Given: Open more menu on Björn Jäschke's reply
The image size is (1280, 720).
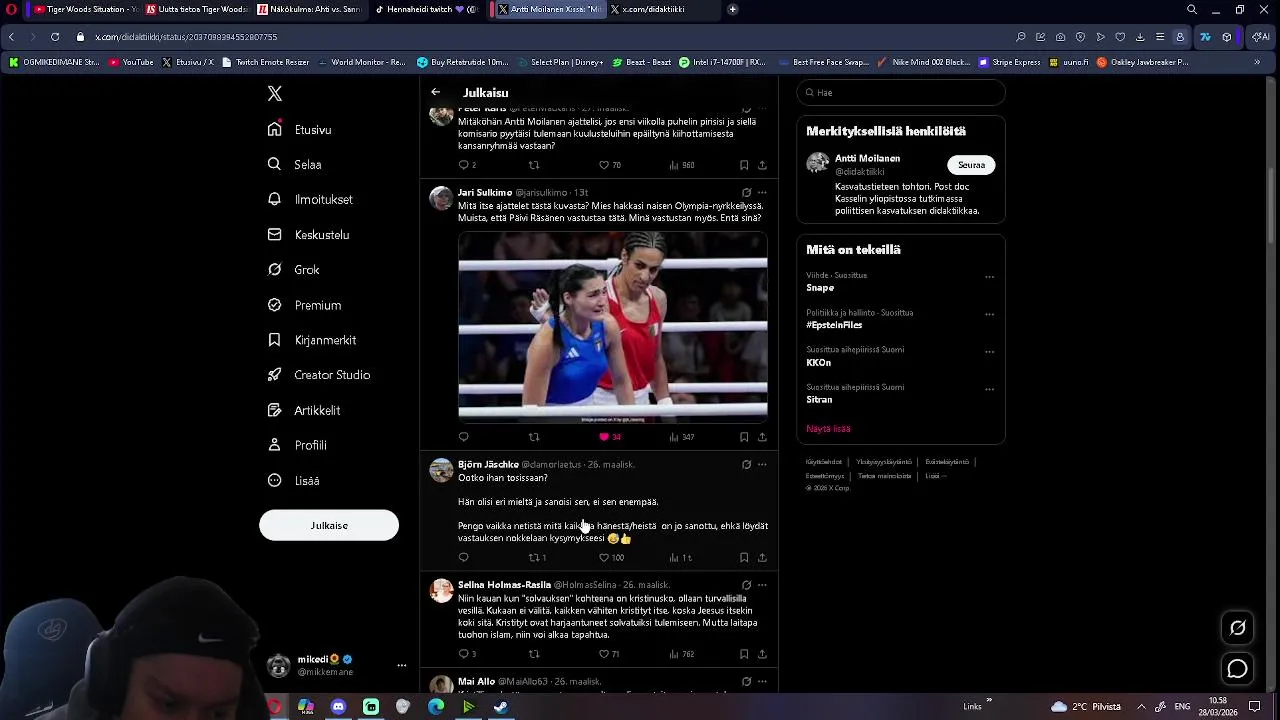Looking at the screenshot, I should click(x=762, y=464).
